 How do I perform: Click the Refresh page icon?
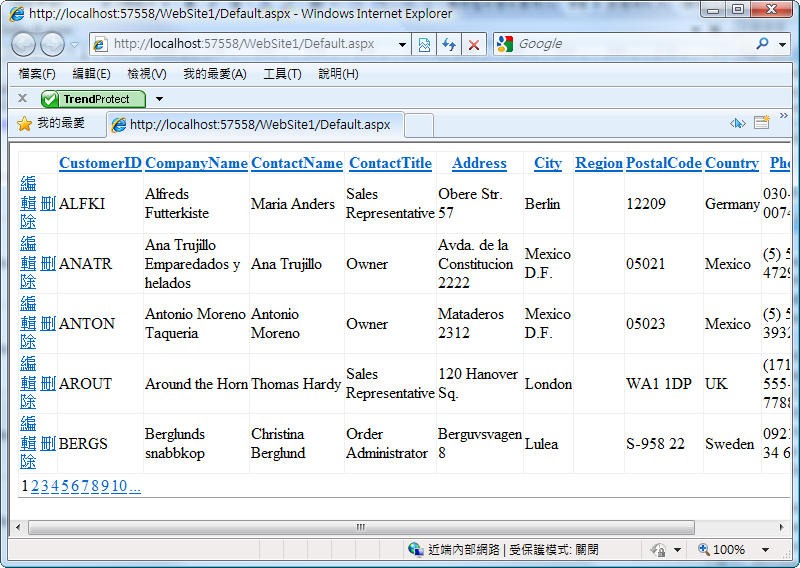pyautogui.click(x=449, y=44)
